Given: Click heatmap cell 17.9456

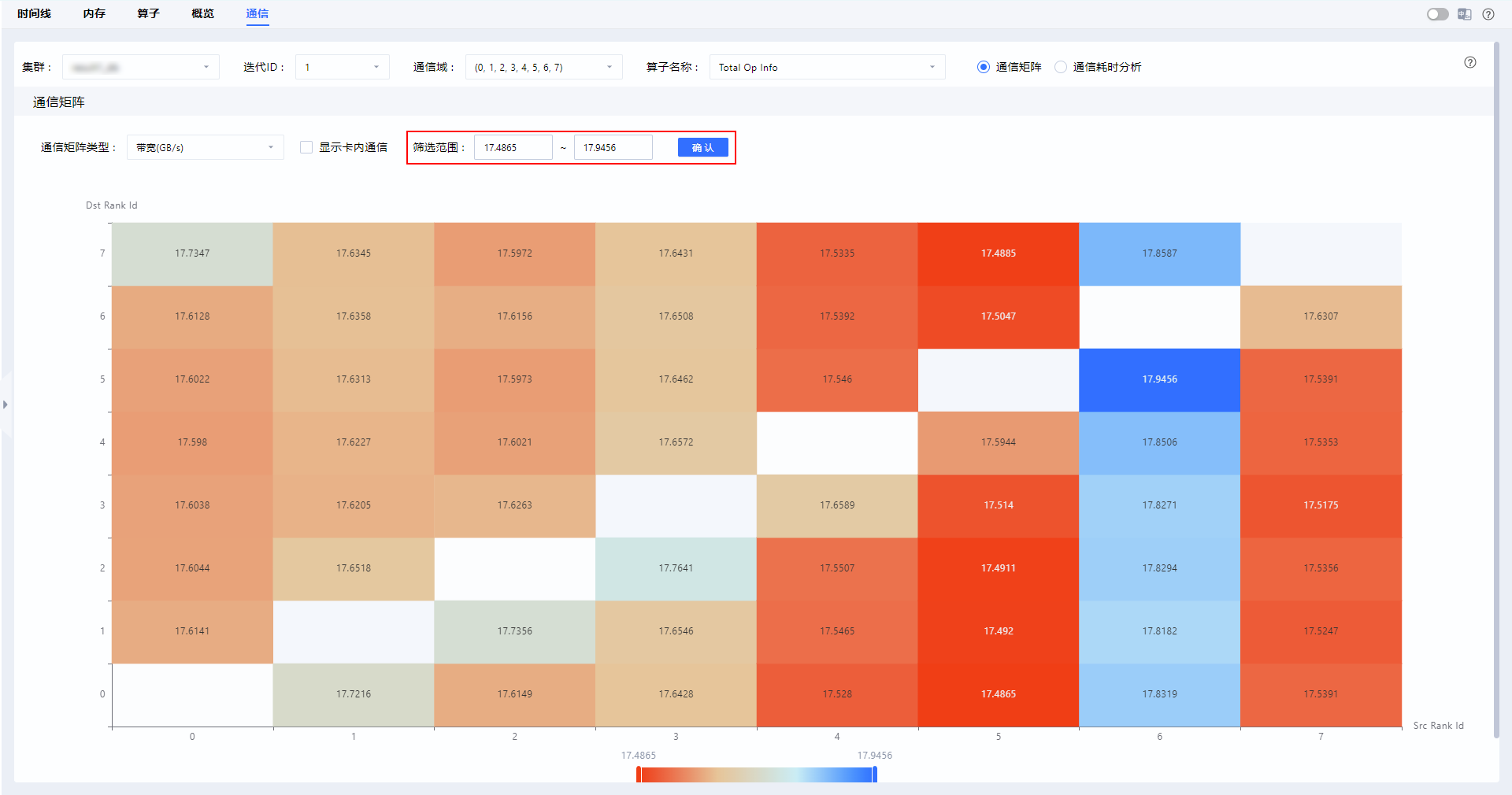Looking at the screenshot, I should [x=1159, y=379].
